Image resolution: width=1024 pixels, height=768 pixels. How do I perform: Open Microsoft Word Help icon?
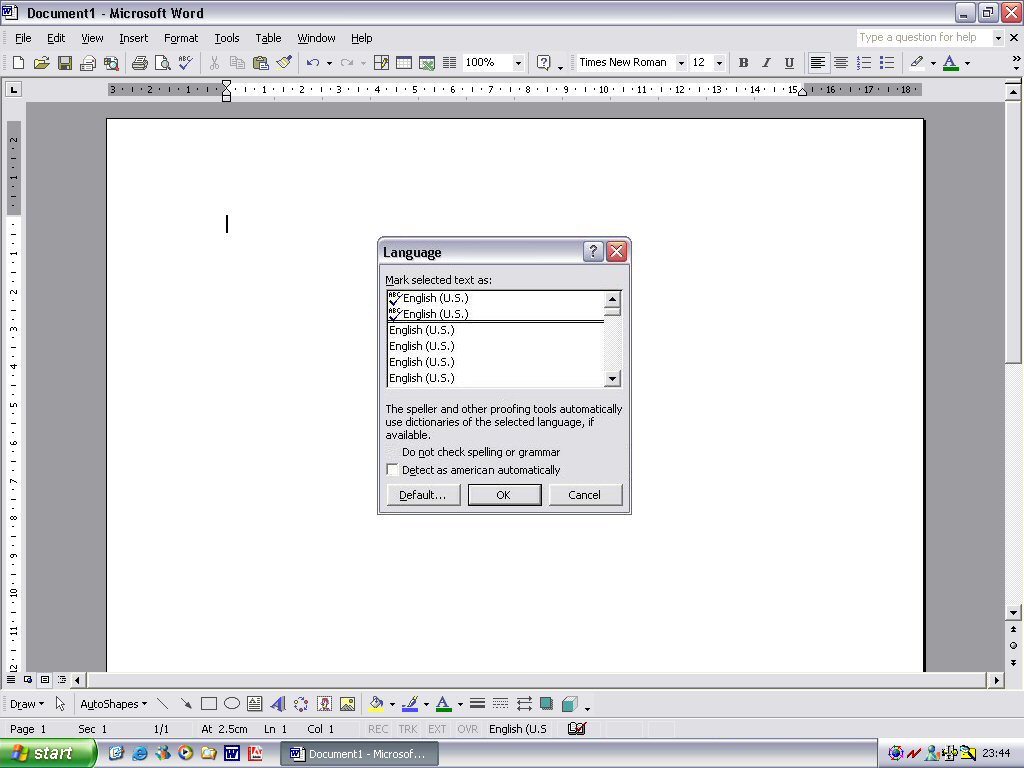coord(543,63)
